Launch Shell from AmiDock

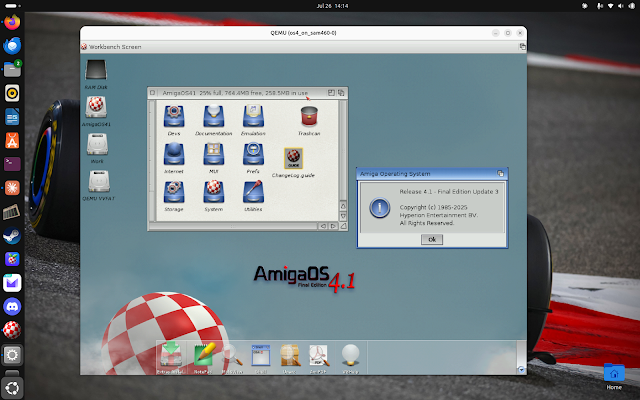coord(261,355)
